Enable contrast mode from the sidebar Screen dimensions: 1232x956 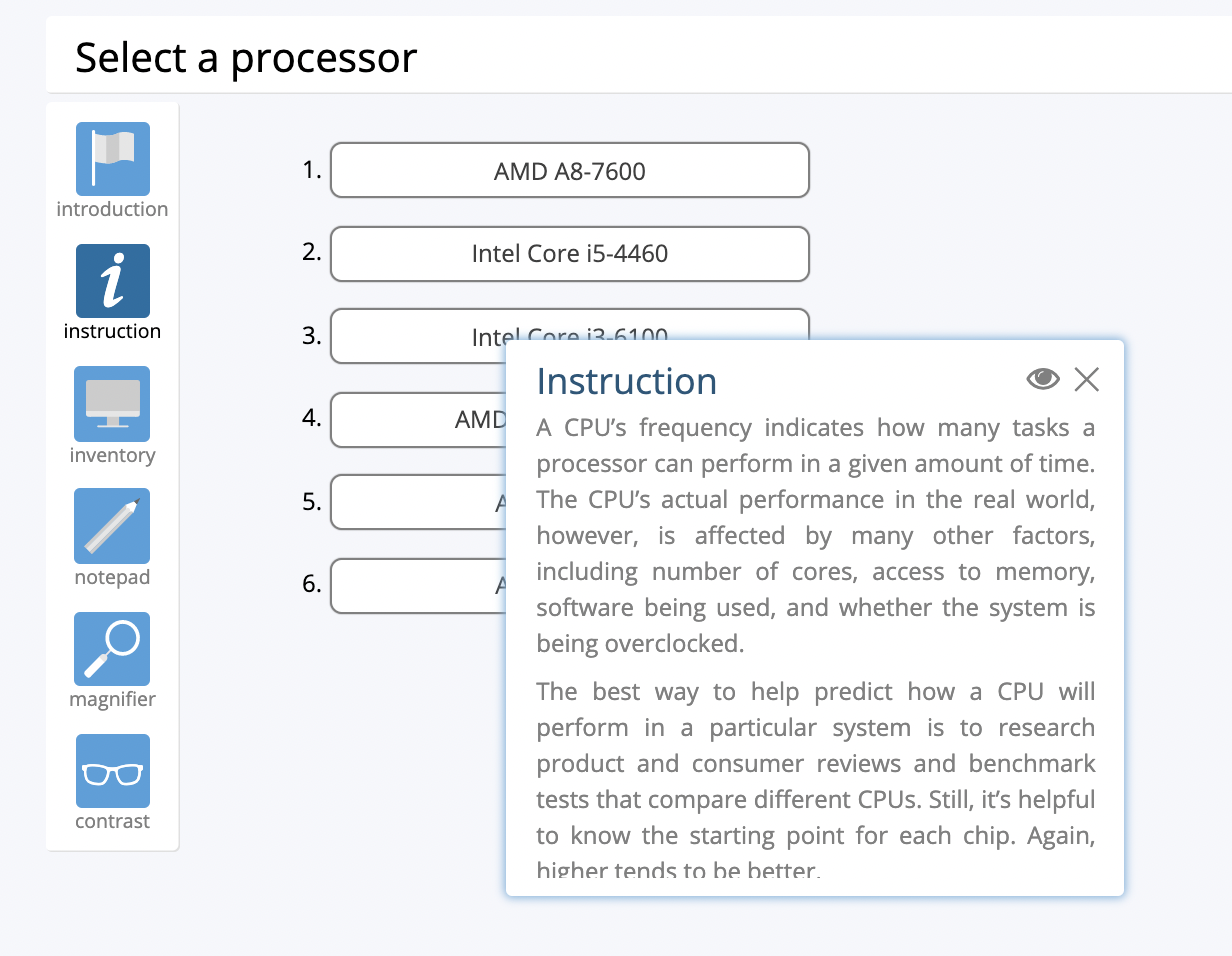click(111, 770)
